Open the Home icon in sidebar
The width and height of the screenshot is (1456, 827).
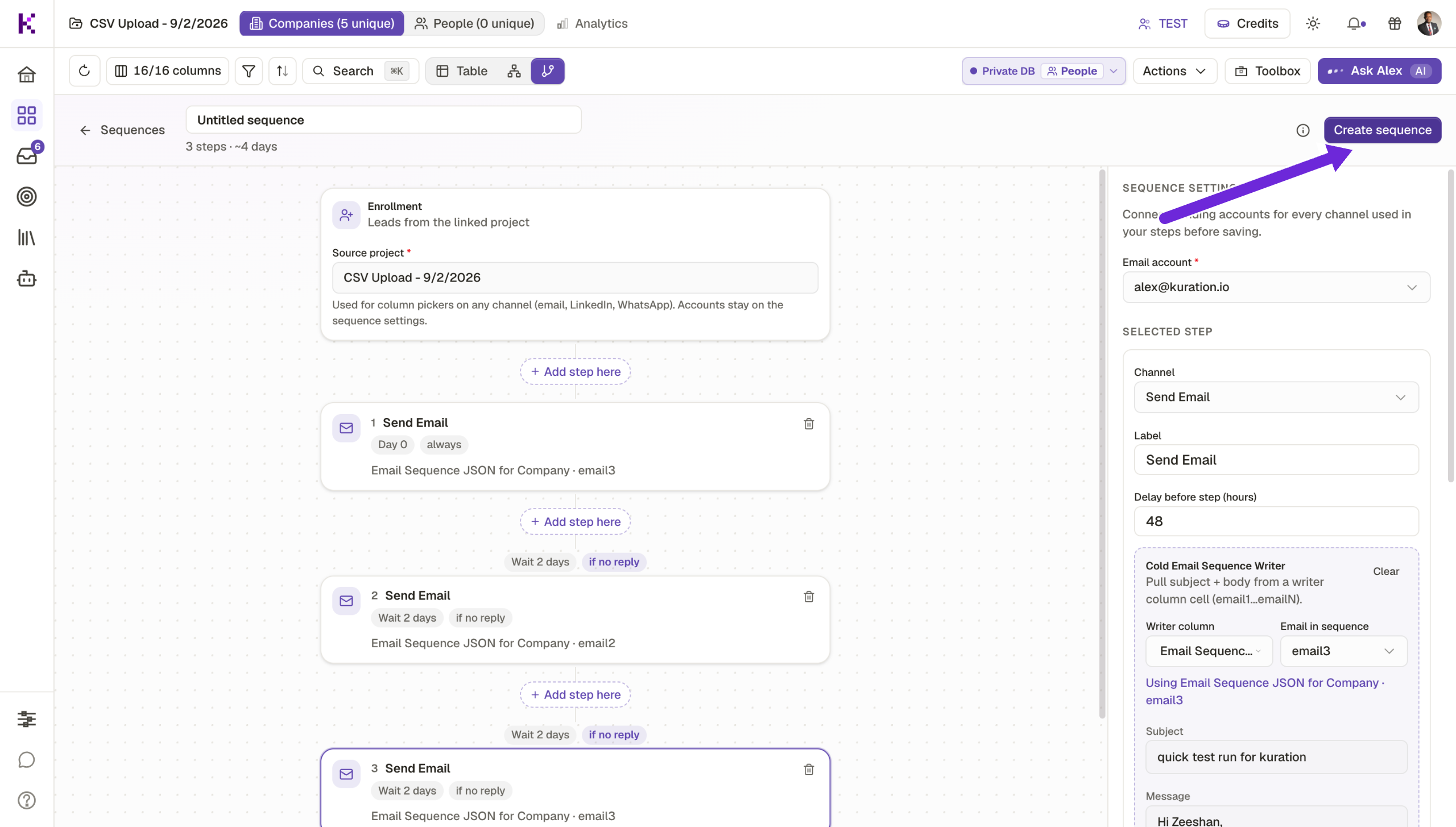pos(26,75)
